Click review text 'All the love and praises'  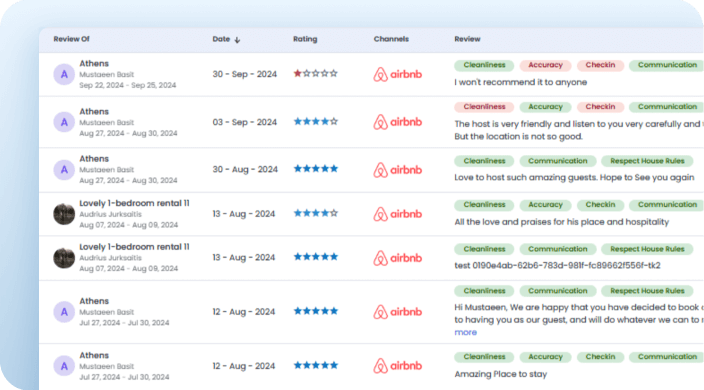coord(562,222)
